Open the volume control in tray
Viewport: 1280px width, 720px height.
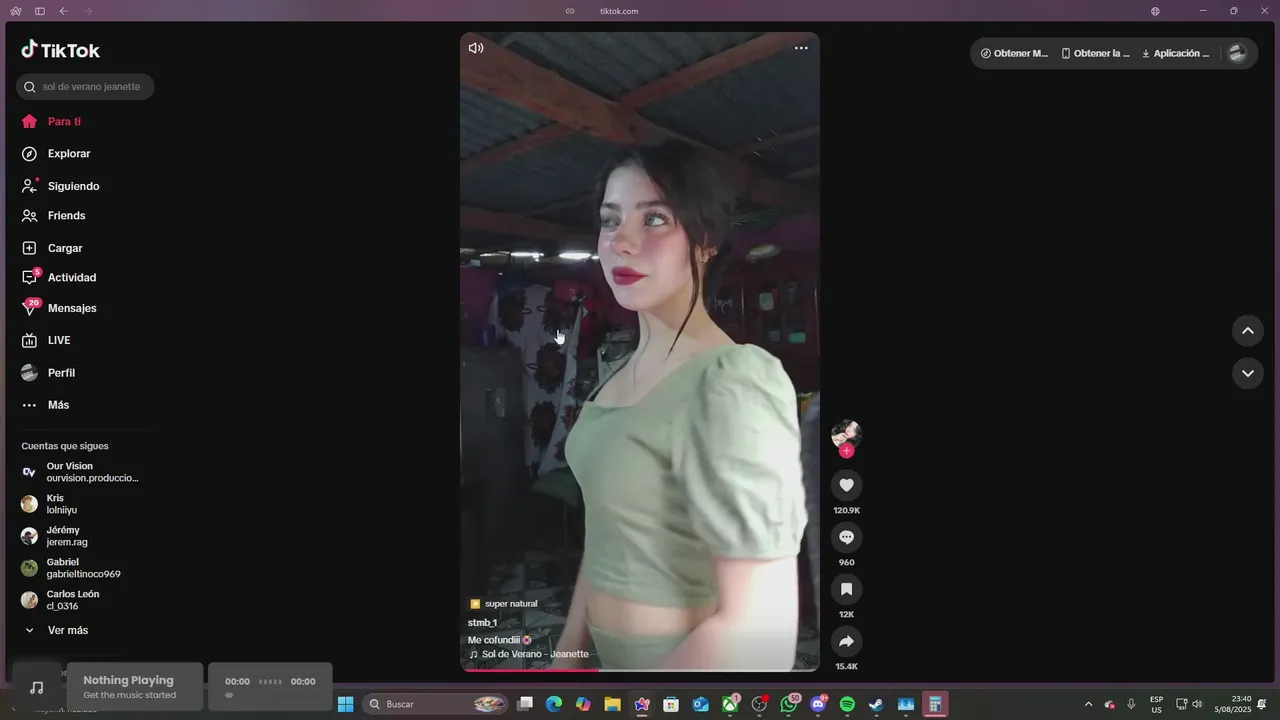[1197, 704]
